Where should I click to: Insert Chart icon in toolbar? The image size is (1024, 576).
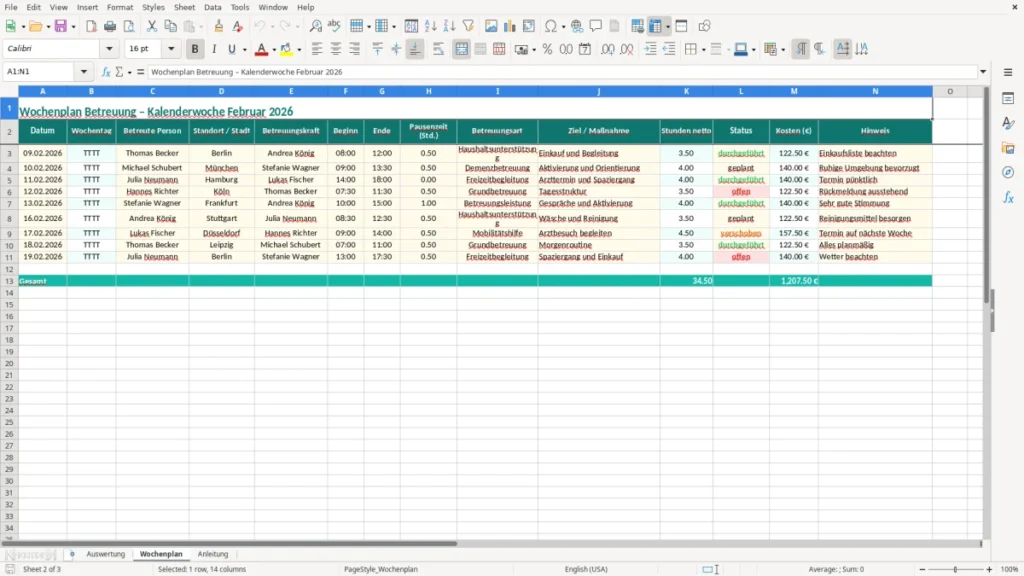tap(510, 26)
